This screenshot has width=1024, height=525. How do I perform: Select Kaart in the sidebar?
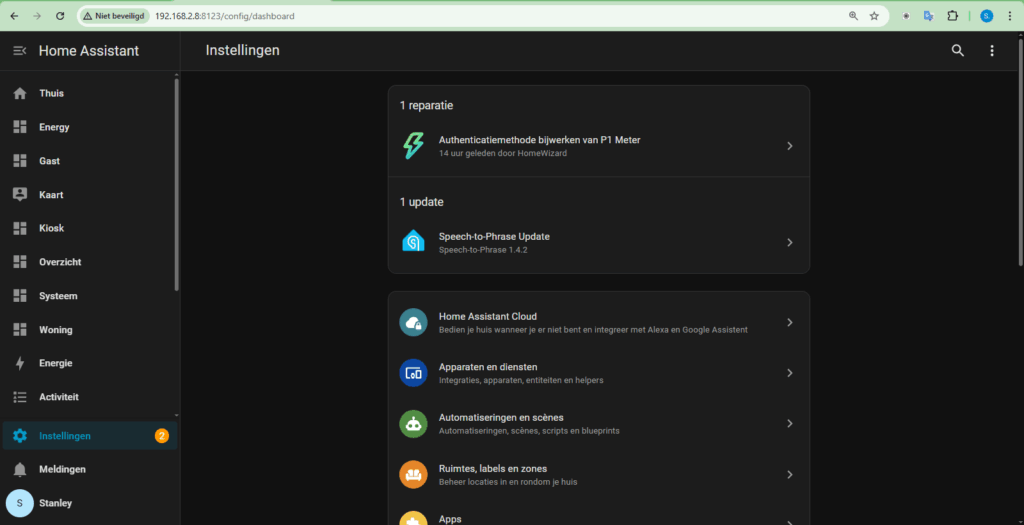(51, 195)
